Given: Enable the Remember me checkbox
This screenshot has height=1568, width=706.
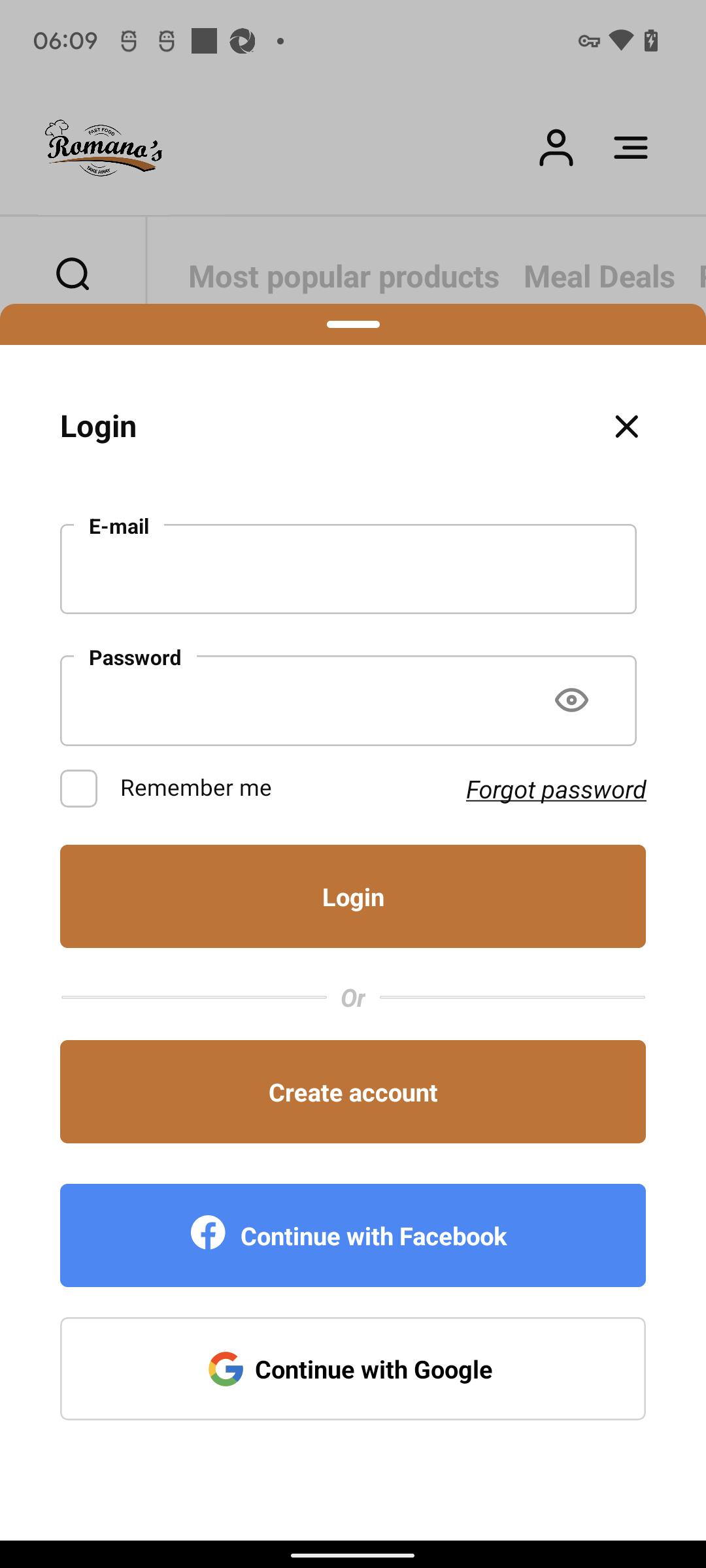Looking at the screenshot, I should click(x=79, y=789).
